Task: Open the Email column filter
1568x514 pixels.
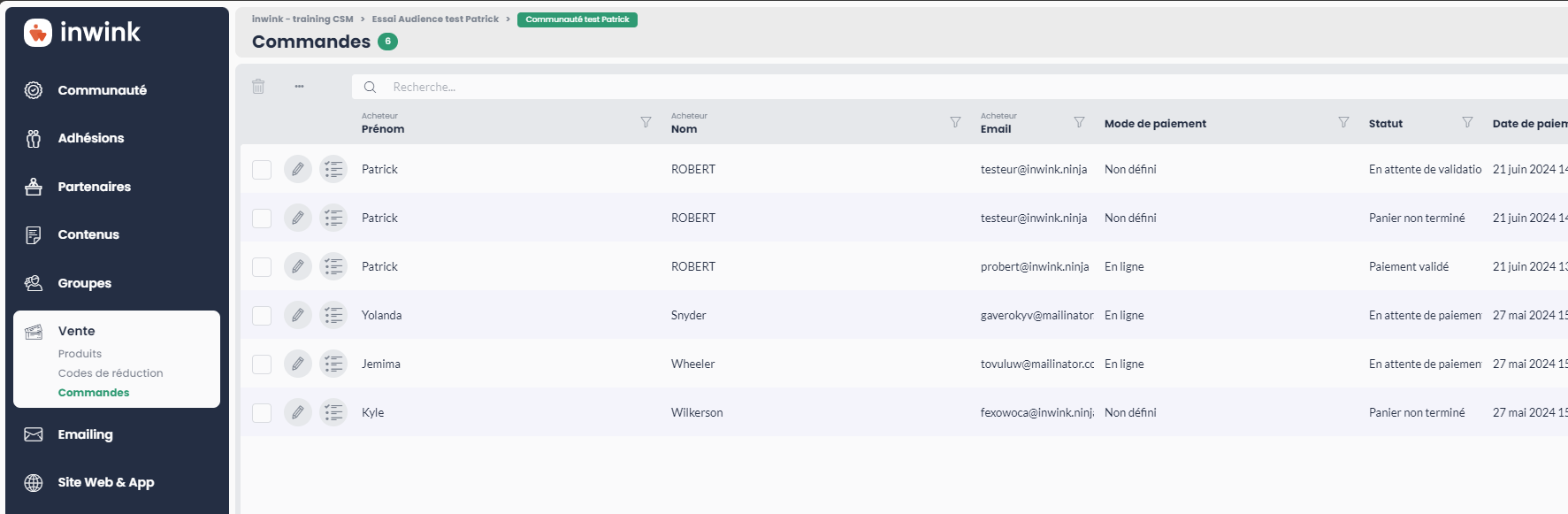Action: point(1079,122)
